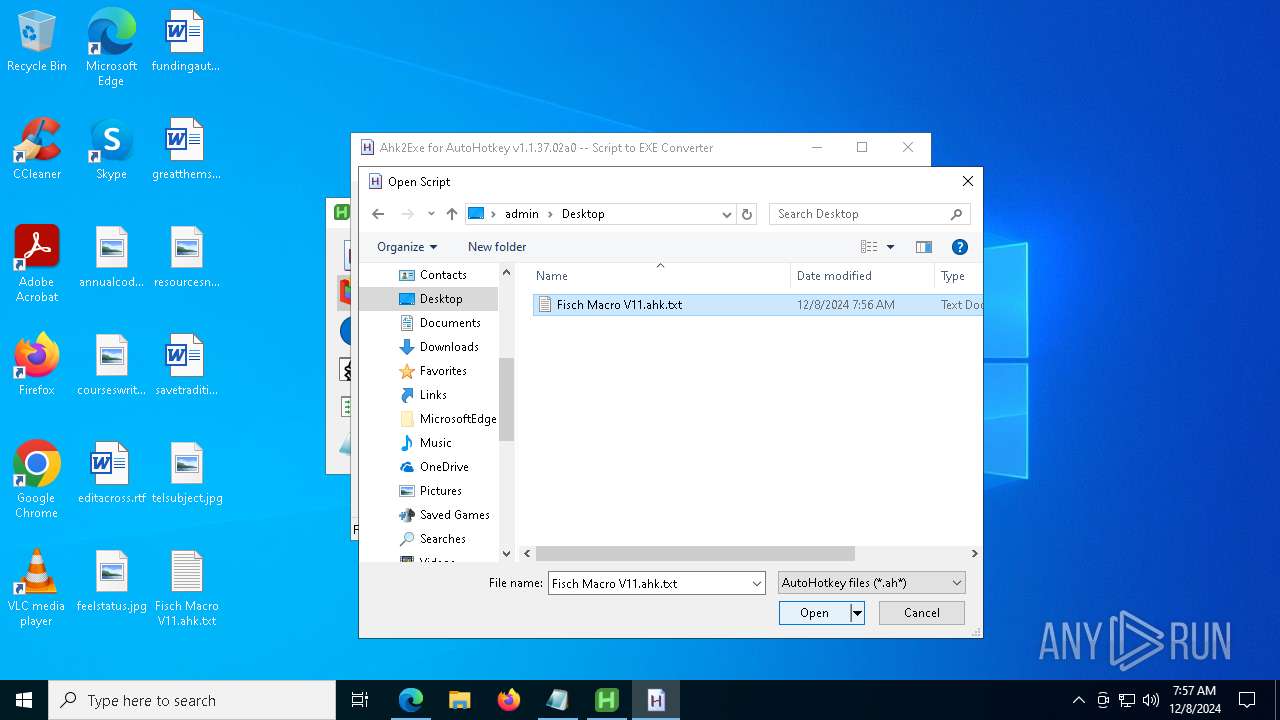Click the horizontal scrollbar in file list
Image resolution: width=1280 pixels, height=720 pixels.
695,553
